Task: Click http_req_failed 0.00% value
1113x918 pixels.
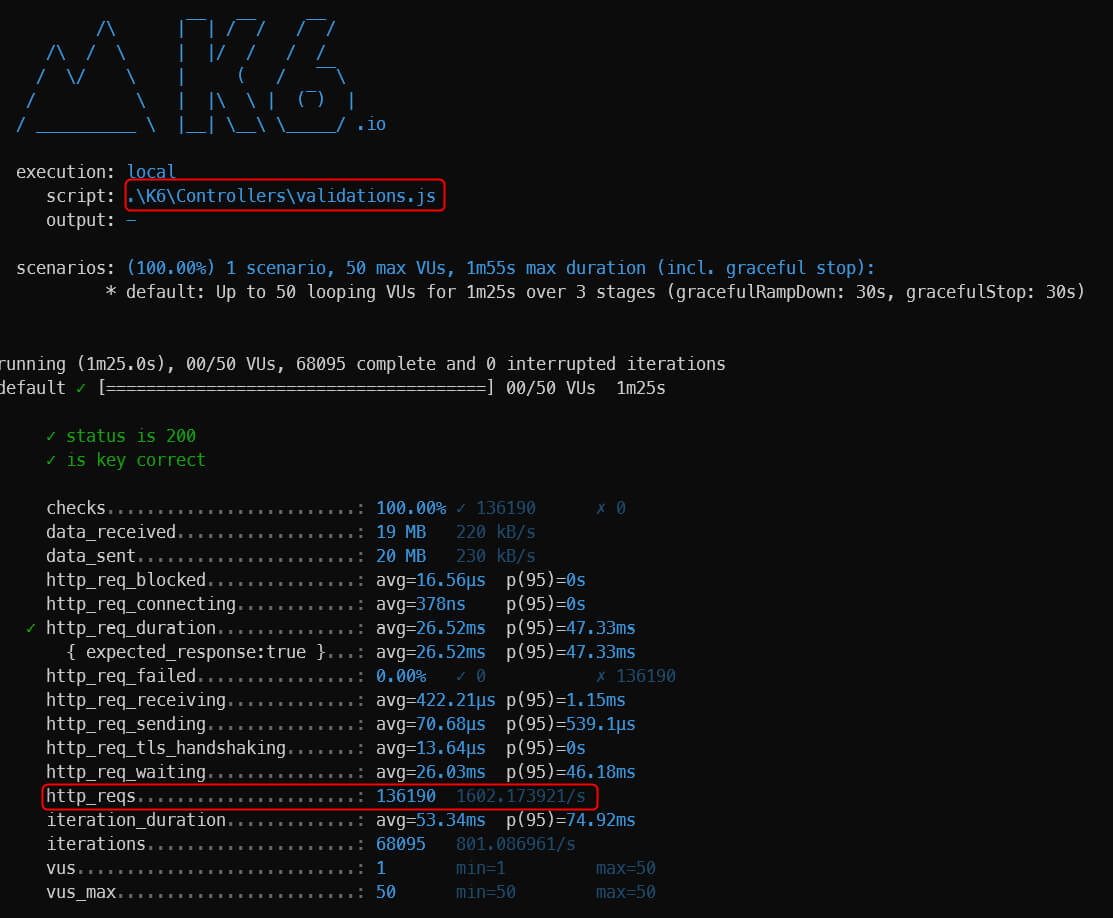Action: coord(401,676)
